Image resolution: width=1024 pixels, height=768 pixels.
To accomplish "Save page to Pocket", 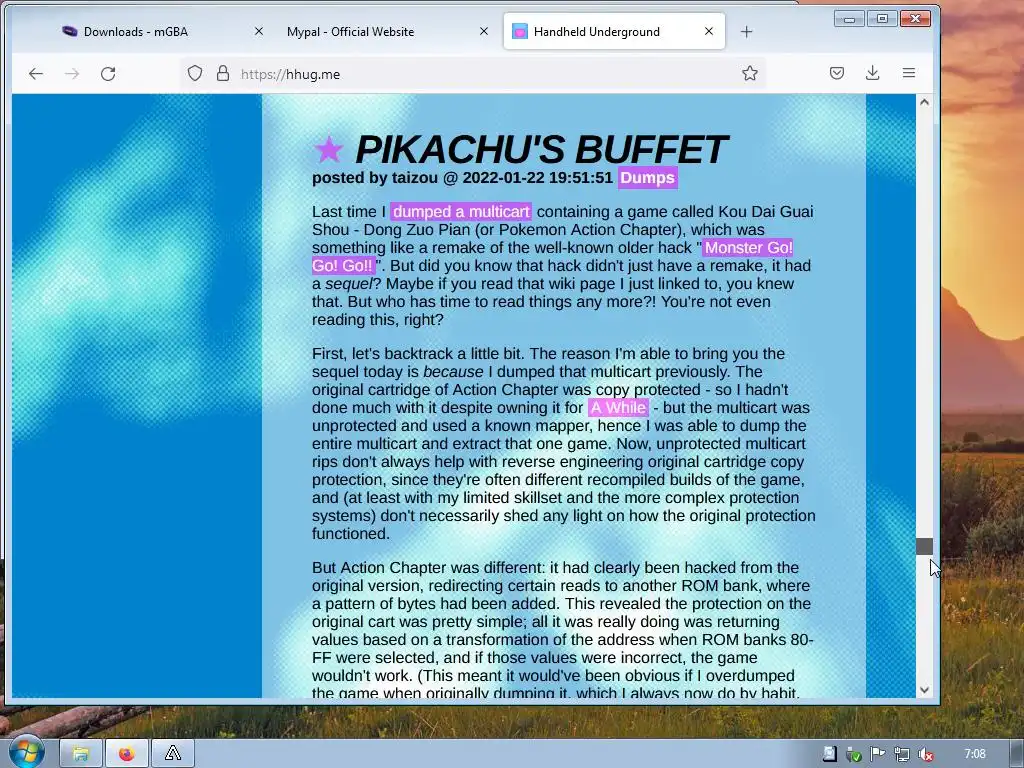I will pos(837,73).
